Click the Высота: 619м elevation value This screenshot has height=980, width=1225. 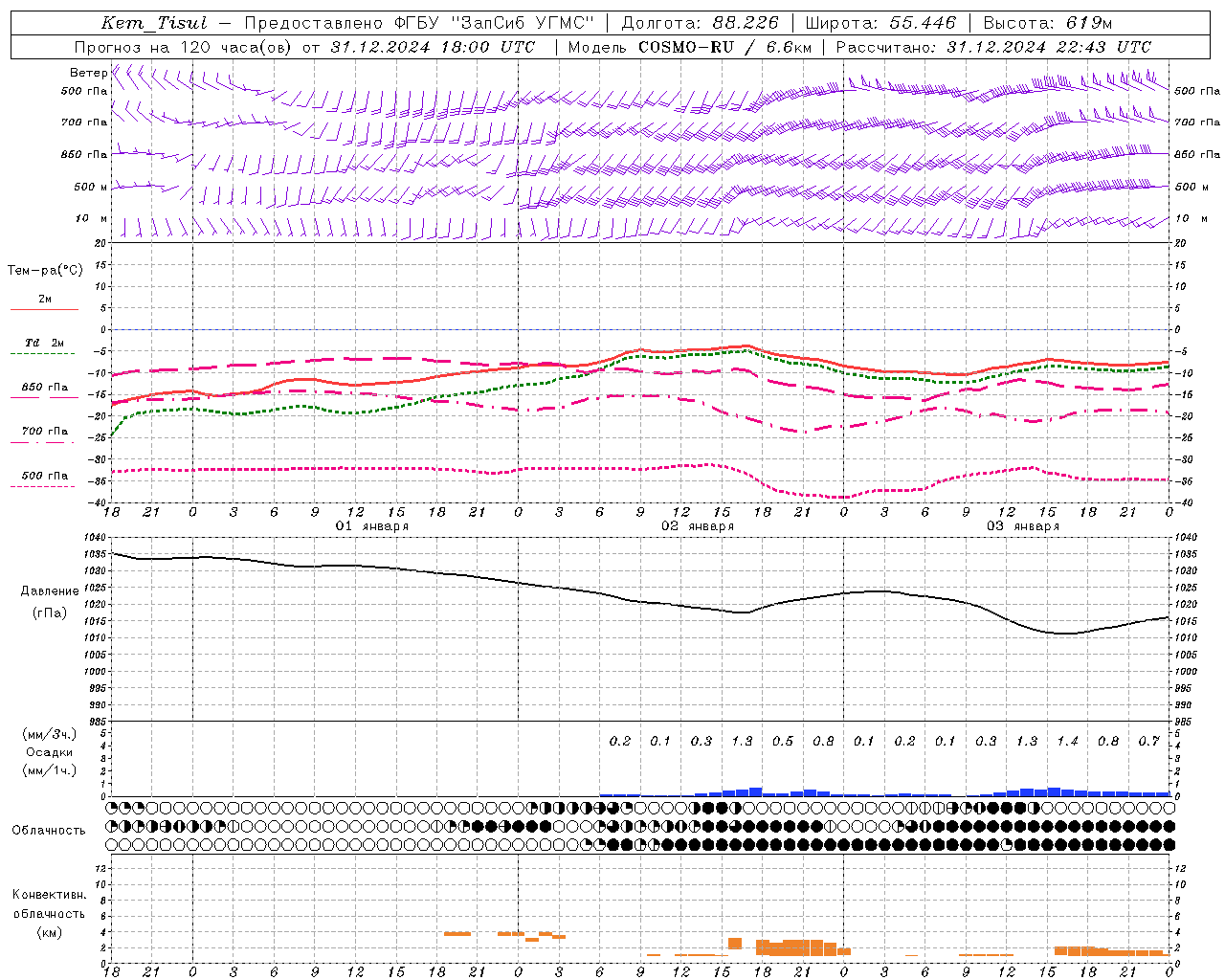[1048, 23]
